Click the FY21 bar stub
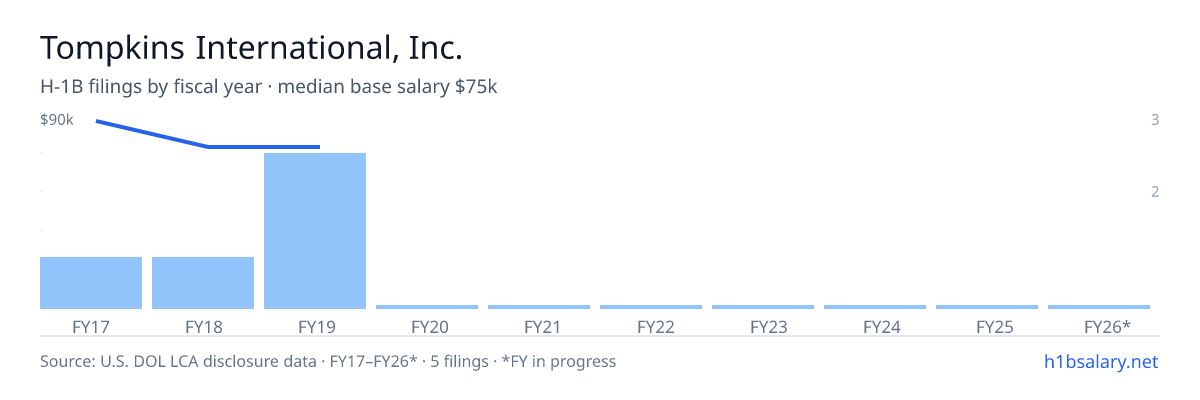The height and width of the screenshot is (400, 1200). 539,307
